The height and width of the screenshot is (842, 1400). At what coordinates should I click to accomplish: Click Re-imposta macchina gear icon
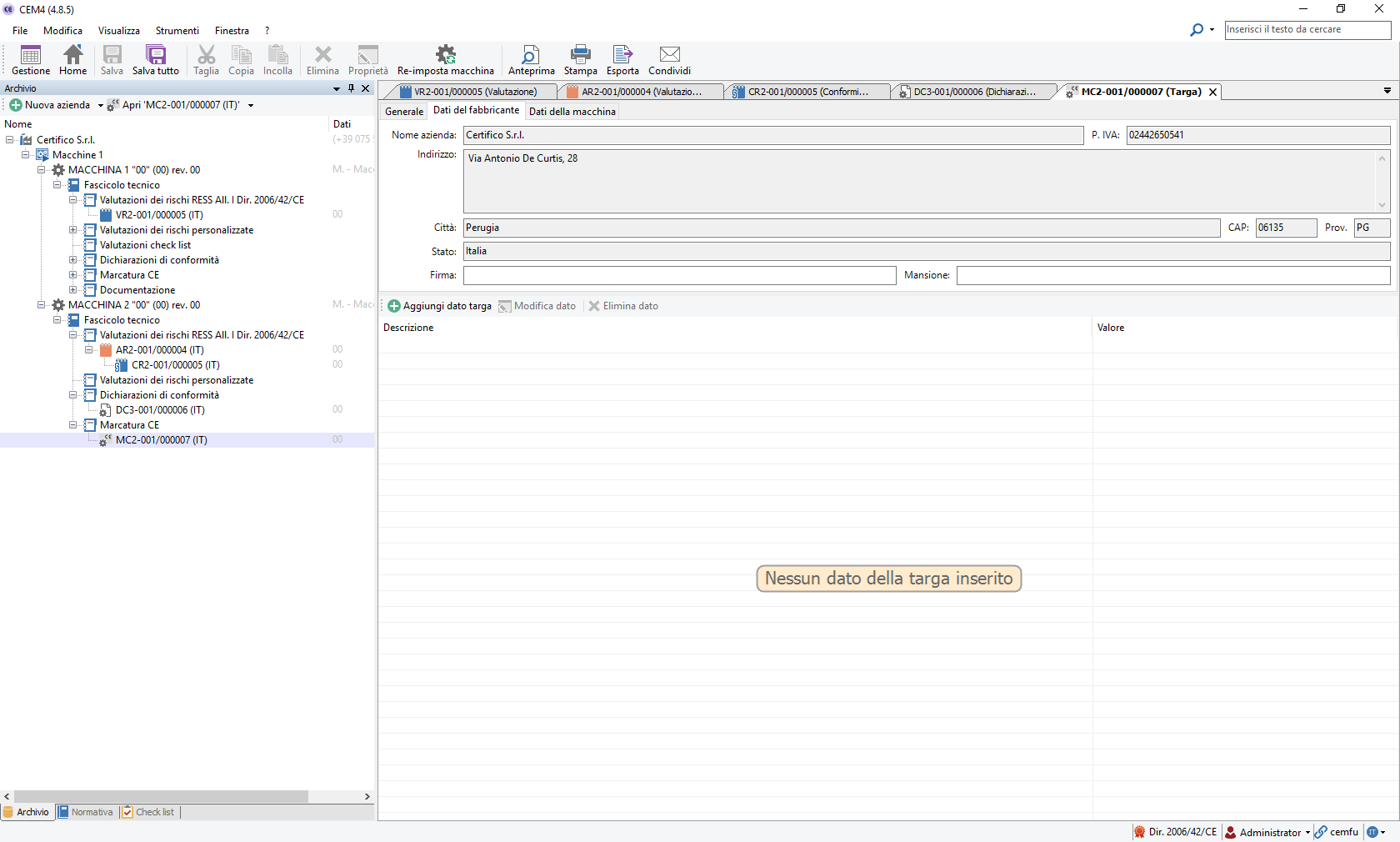446,59
